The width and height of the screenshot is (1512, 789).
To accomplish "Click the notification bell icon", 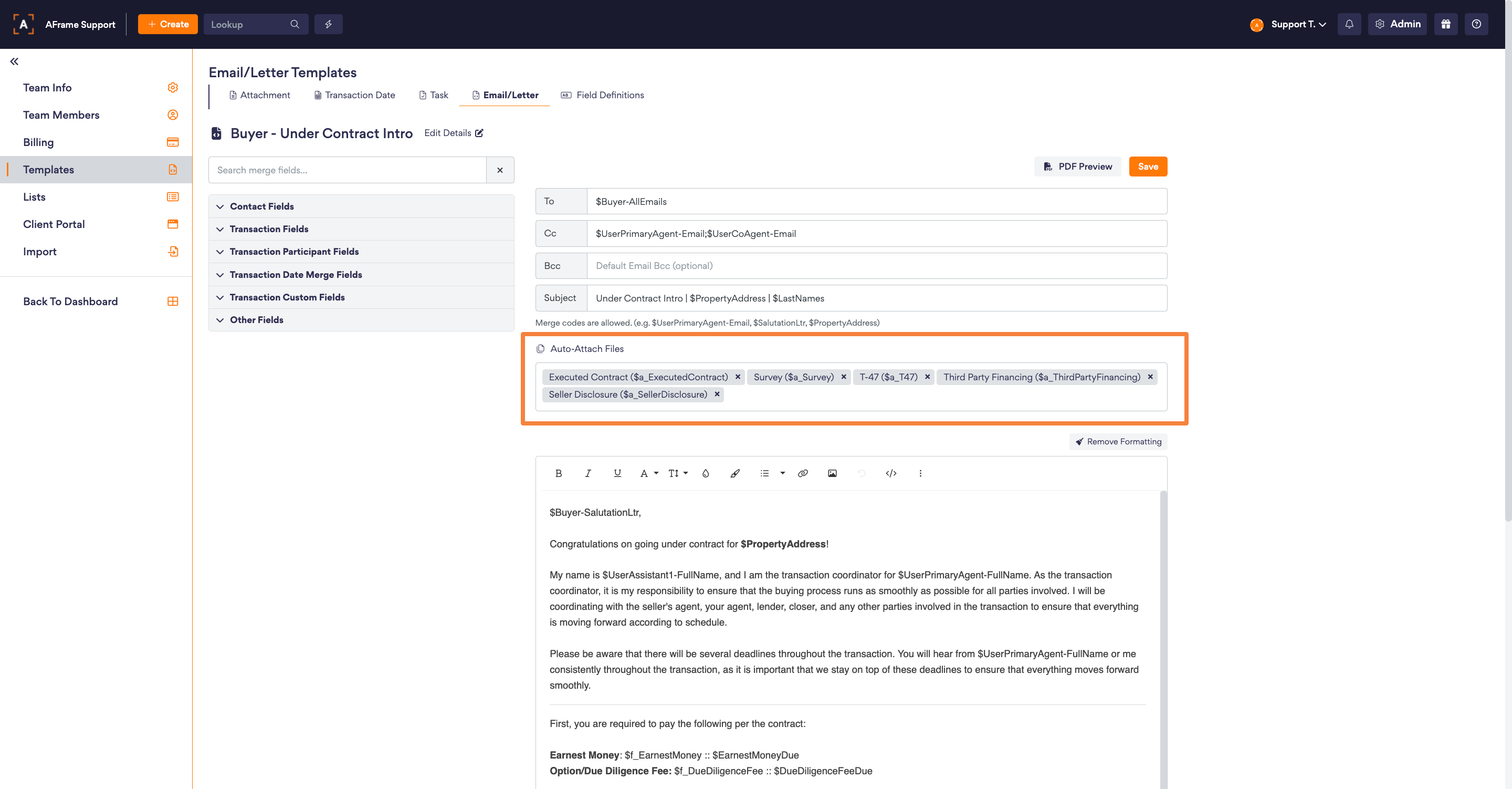I will [x=1349, y=24].
